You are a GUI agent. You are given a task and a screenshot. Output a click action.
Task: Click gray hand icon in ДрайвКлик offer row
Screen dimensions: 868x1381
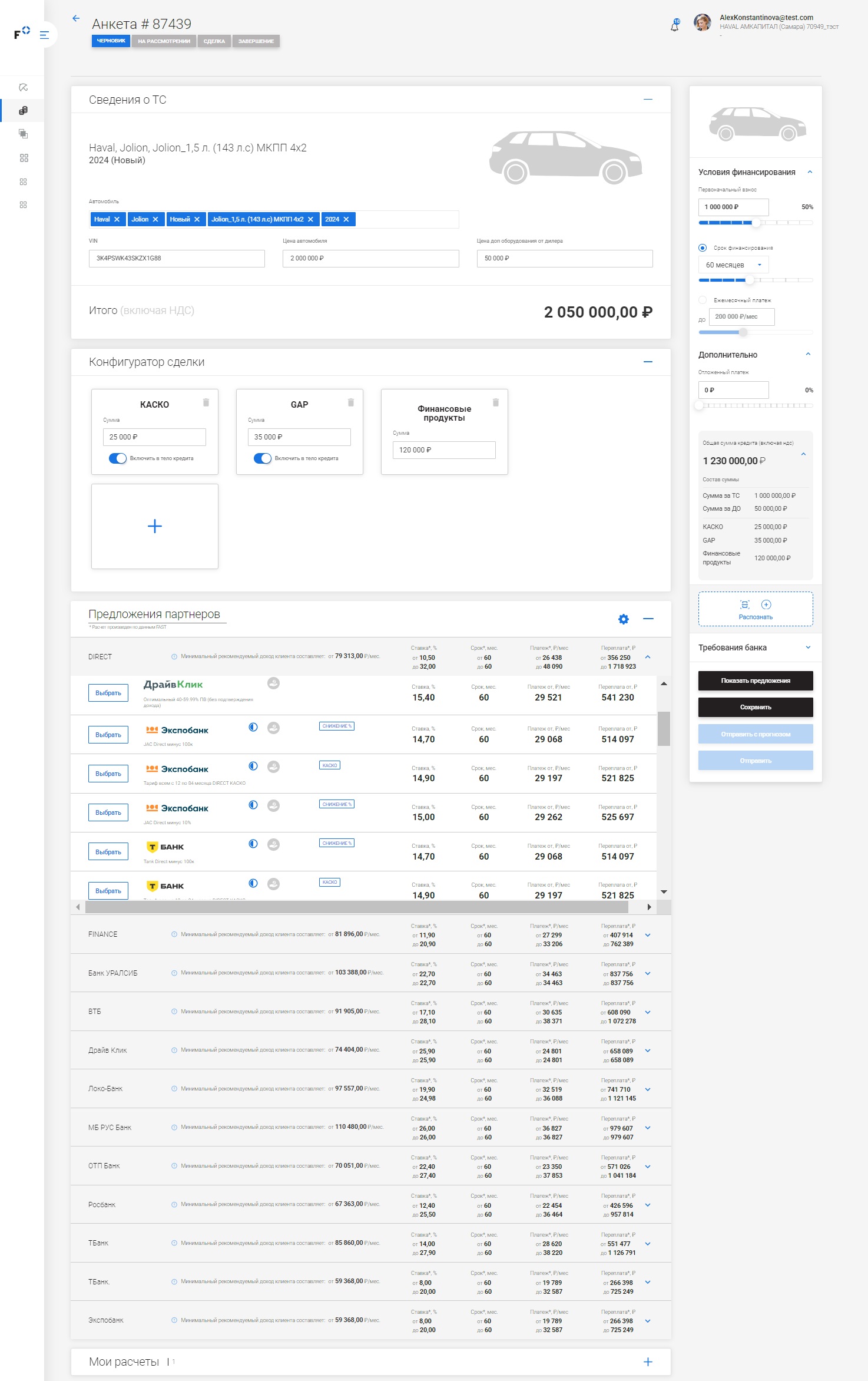pyautogui.click(x=273, y=683)
